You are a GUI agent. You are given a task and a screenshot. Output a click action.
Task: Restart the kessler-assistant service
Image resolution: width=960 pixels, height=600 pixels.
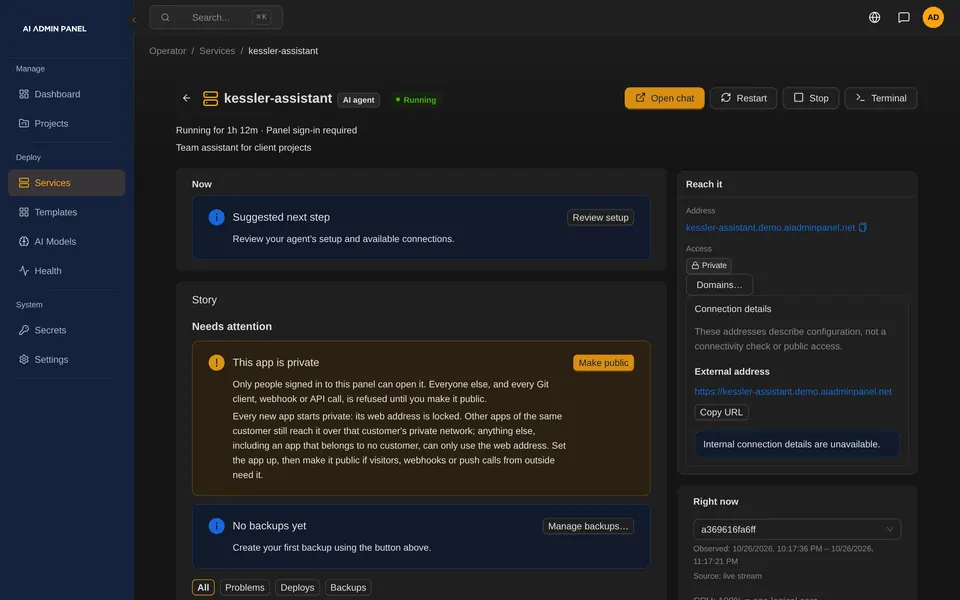[743, 98]
